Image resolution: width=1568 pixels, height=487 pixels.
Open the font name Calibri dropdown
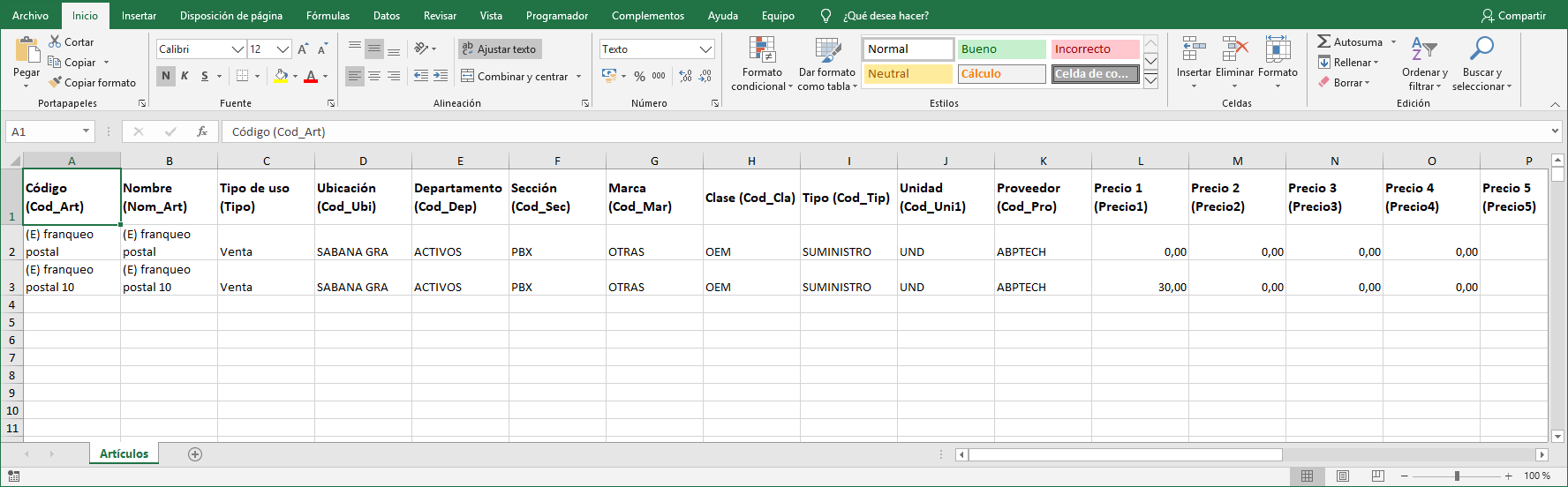tap(237, 49)
